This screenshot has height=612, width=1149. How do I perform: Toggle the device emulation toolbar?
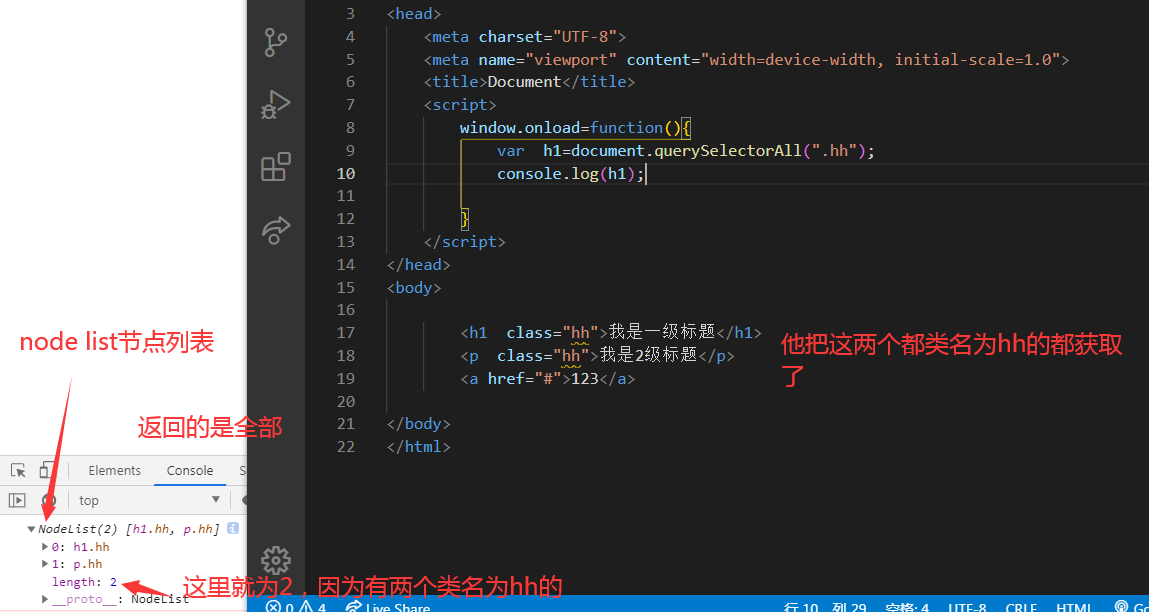pos(44,470)
